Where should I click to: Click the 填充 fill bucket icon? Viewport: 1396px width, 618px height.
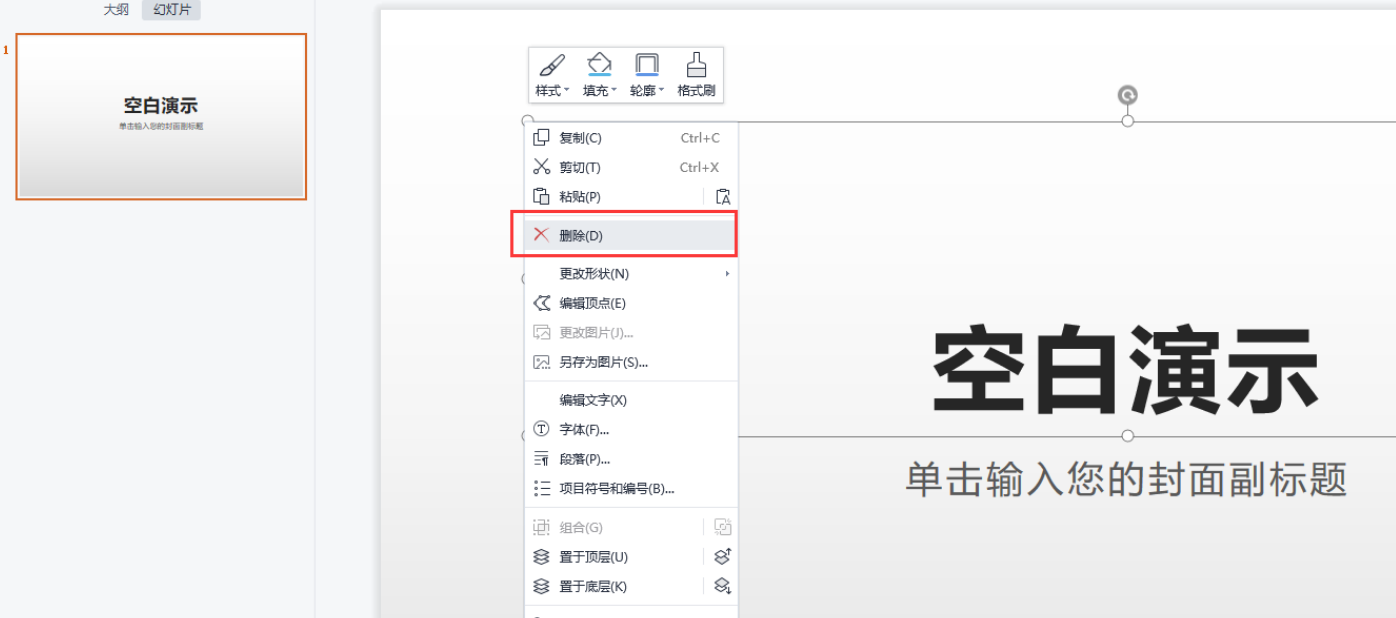pyautogui.click(x=599, y=64)
